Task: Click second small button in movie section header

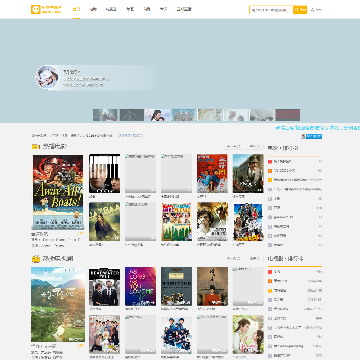Action: pyautogui.click(x=255, y=146)
